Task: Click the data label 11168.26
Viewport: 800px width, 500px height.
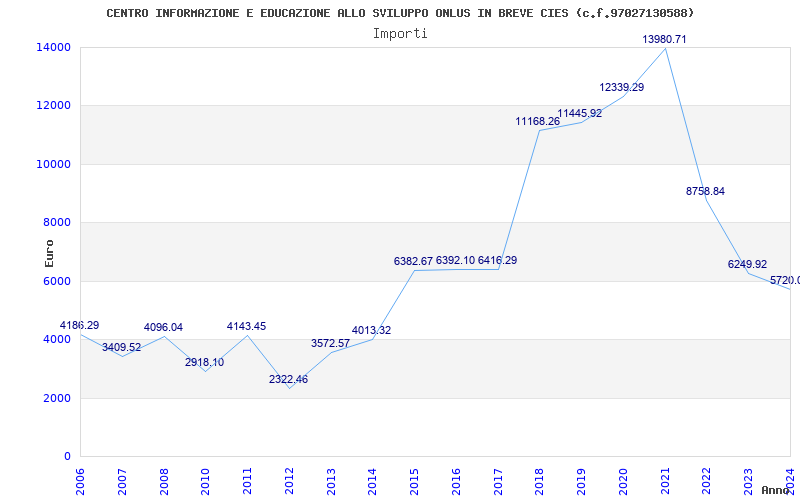Action: coord(538,121)
